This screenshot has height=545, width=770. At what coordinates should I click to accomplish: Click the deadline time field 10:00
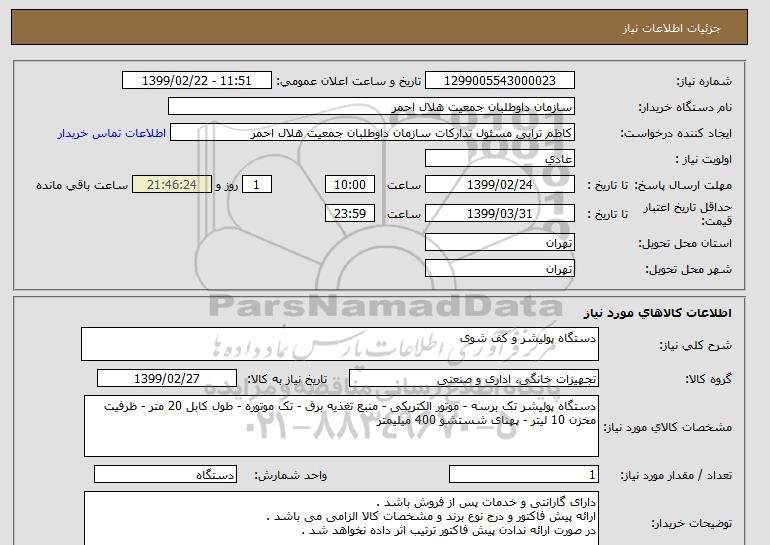(x=350, y=185)
